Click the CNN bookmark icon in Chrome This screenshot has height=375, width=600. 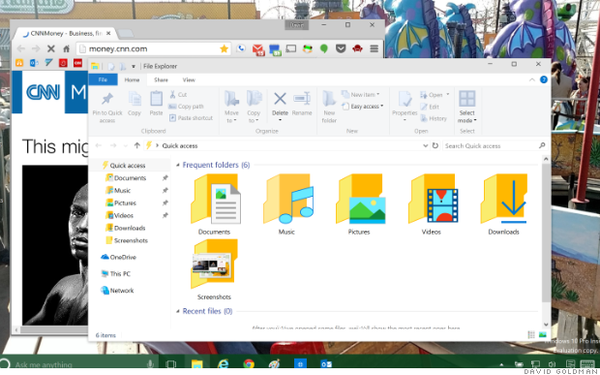(78, 63)
